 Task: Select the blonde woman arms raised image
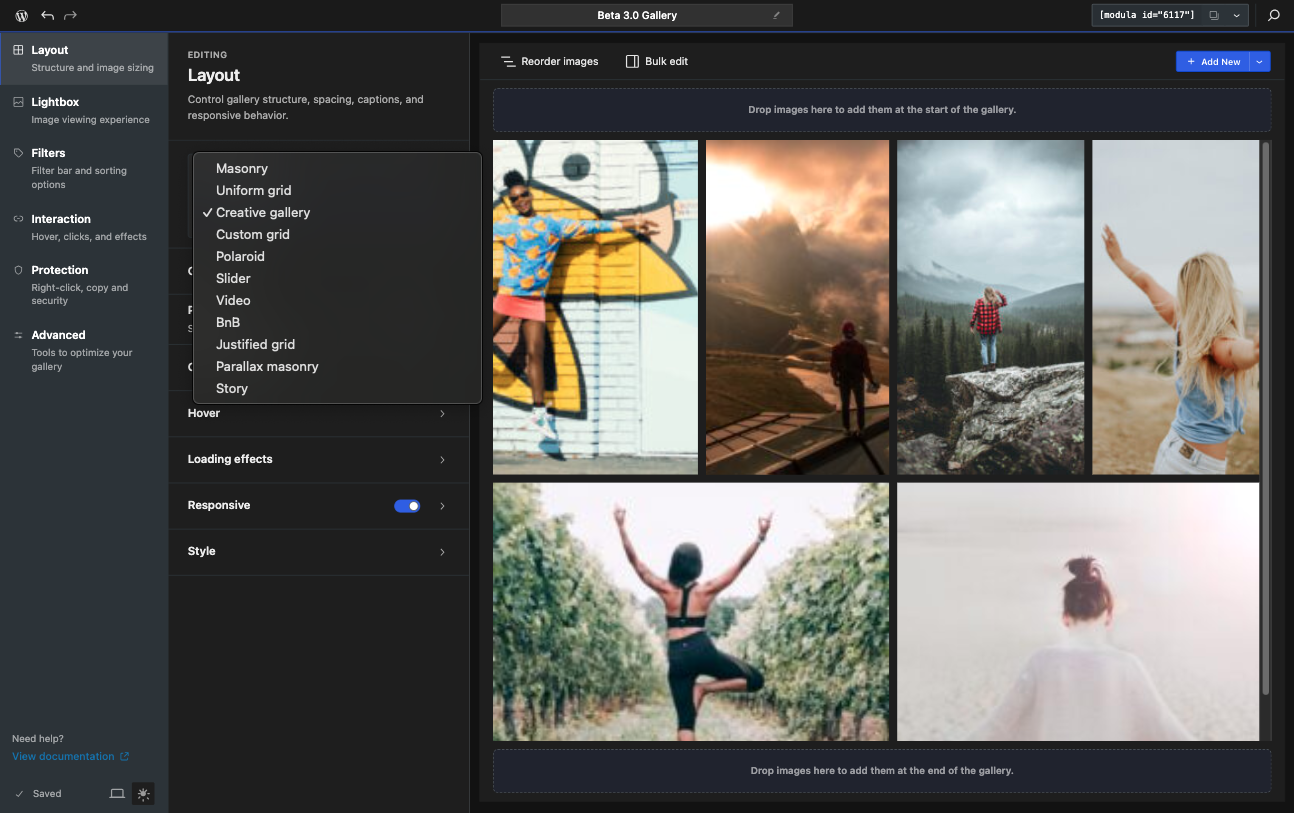(x=1175, y=307)
